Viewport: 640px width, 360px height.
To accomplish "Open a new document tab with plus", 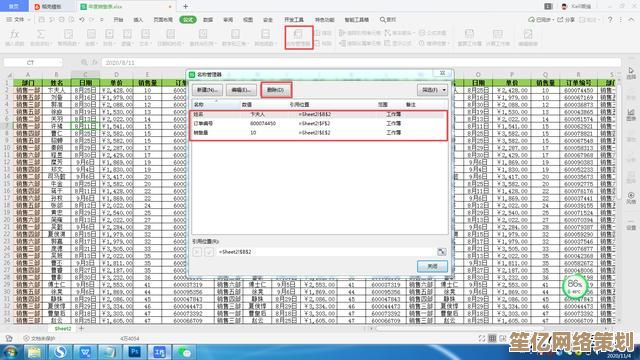I will 185,7.
